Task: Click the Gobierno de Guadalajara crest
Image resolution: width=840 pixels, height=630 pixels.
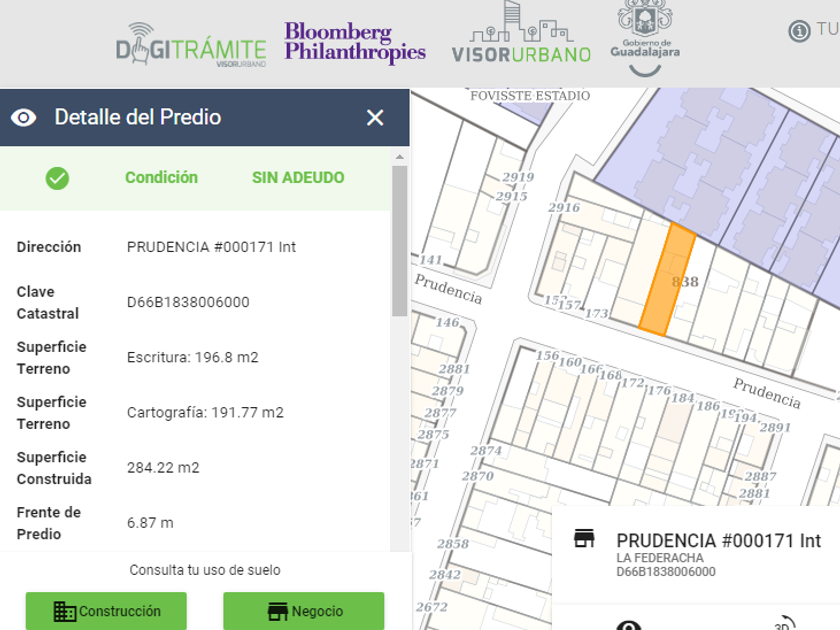Action: (x=645, y=38)
